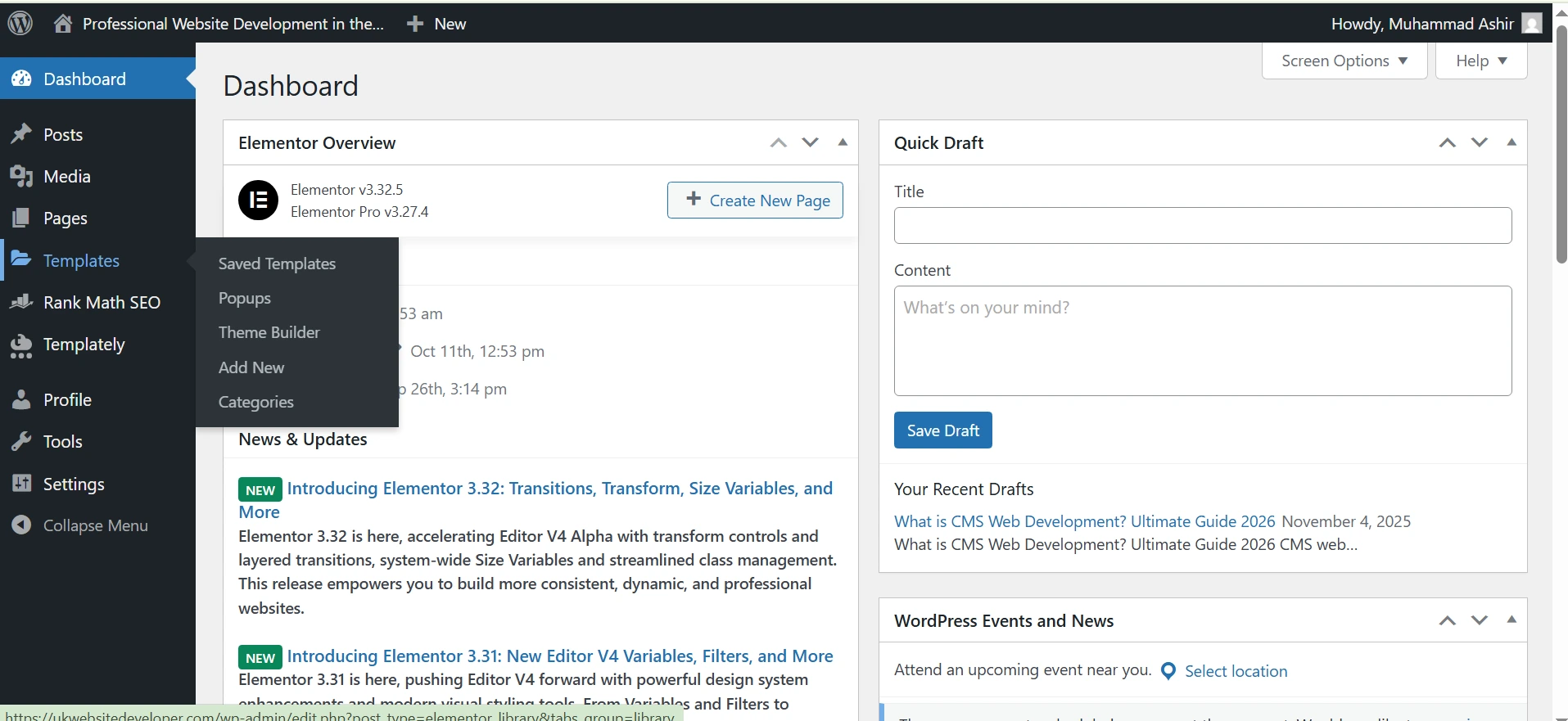Viewport: 1568px width, 721px height.
Task: Click Create New Page button
Action: (755, 200)
